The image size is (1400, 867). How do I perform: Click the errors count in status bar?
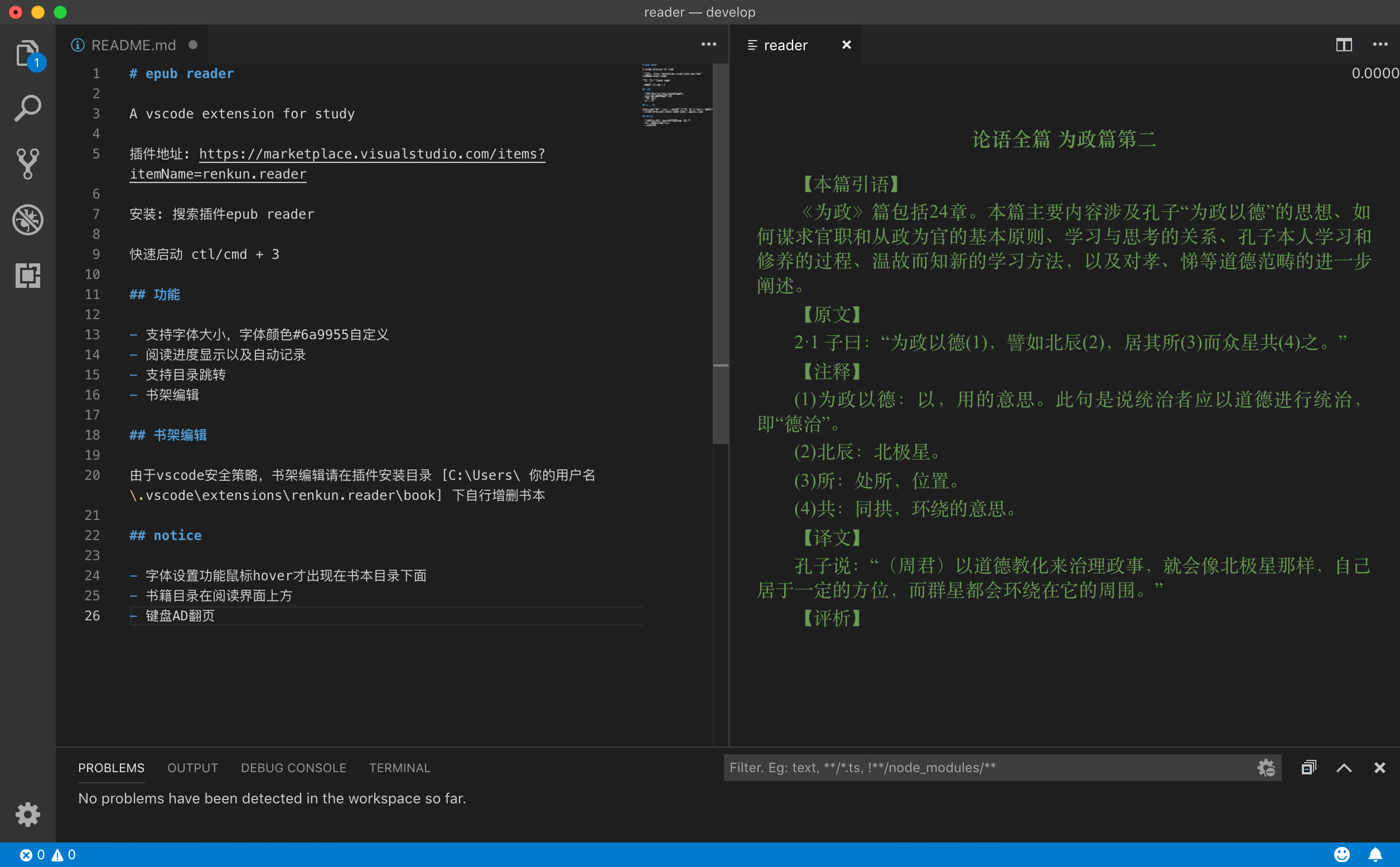click(x=32, y=854)
